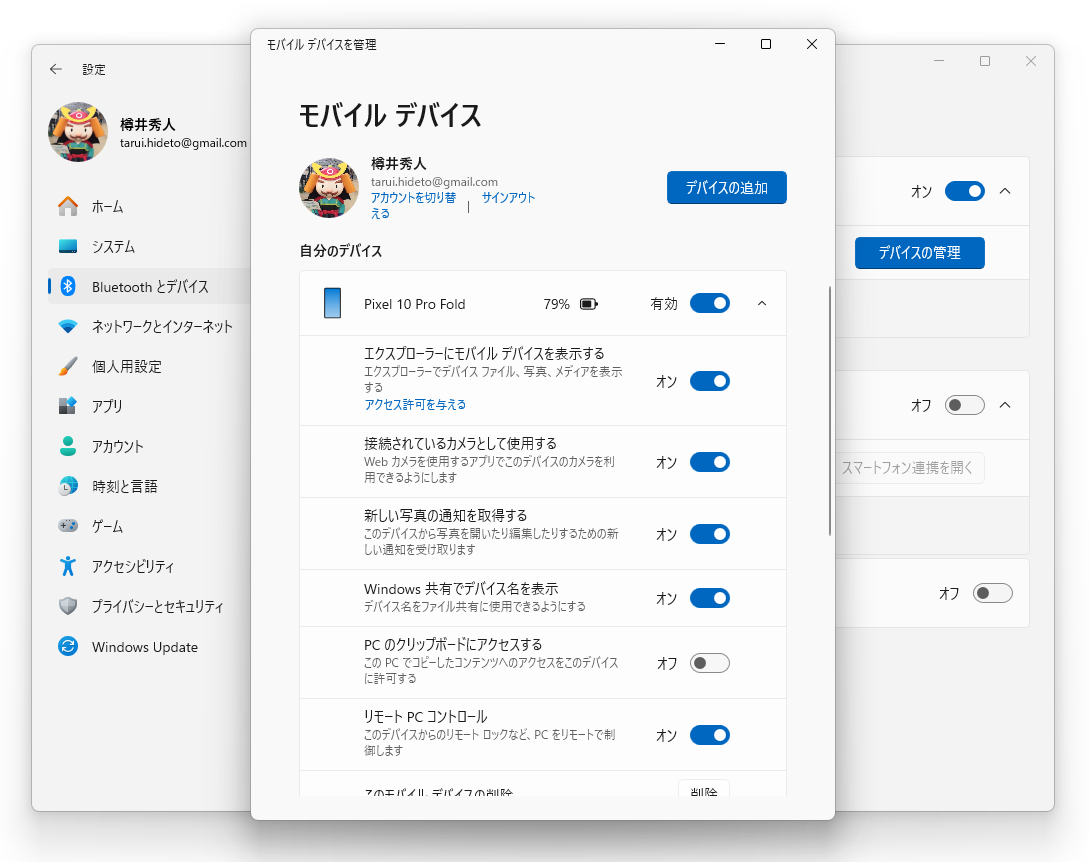
Task: Toggle リモート PC コントロール switch
Action: 710,735
